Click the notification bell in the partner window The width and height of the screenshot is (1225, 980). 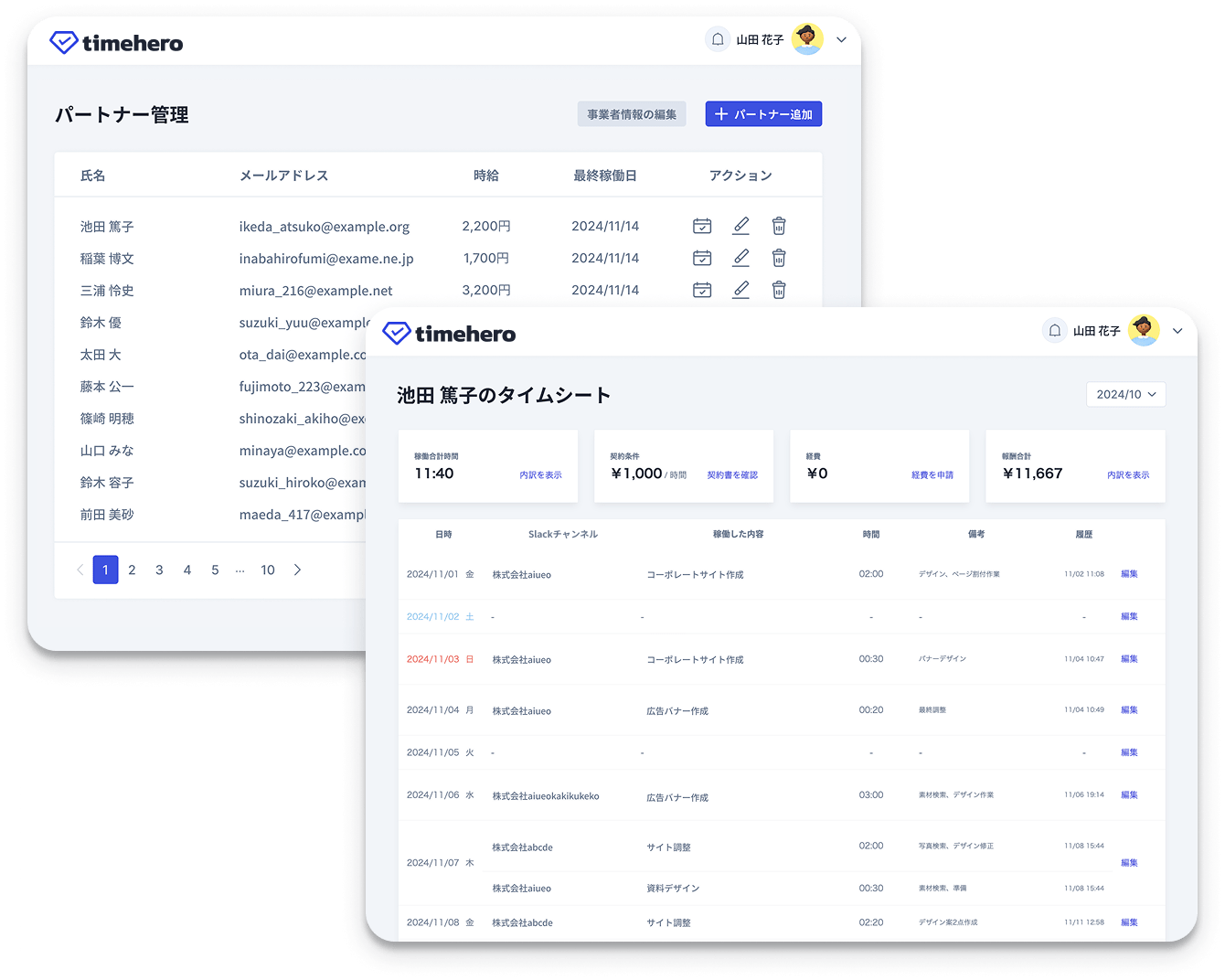click(x=718, y=39)
